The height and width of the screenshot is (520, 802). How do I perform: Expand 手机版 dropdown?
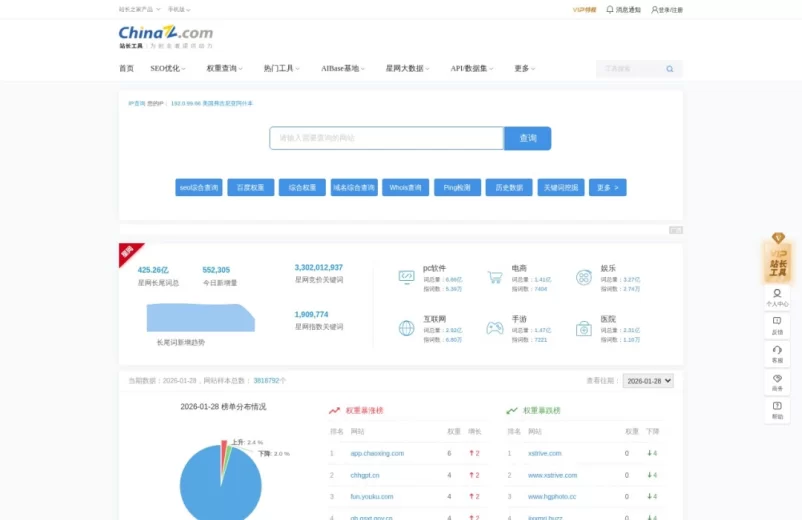pyautogui.click(x=179, y=9)
